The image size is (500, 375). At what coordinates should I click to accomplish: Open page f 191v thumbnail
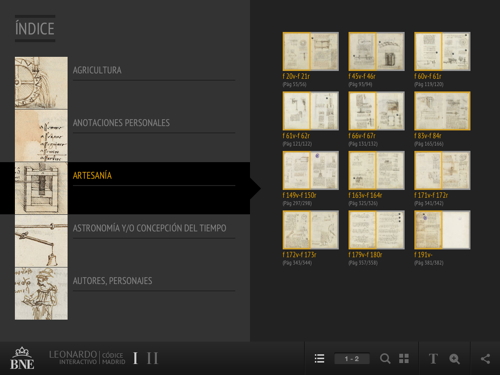pyautogui.click(x=442, y=230)
